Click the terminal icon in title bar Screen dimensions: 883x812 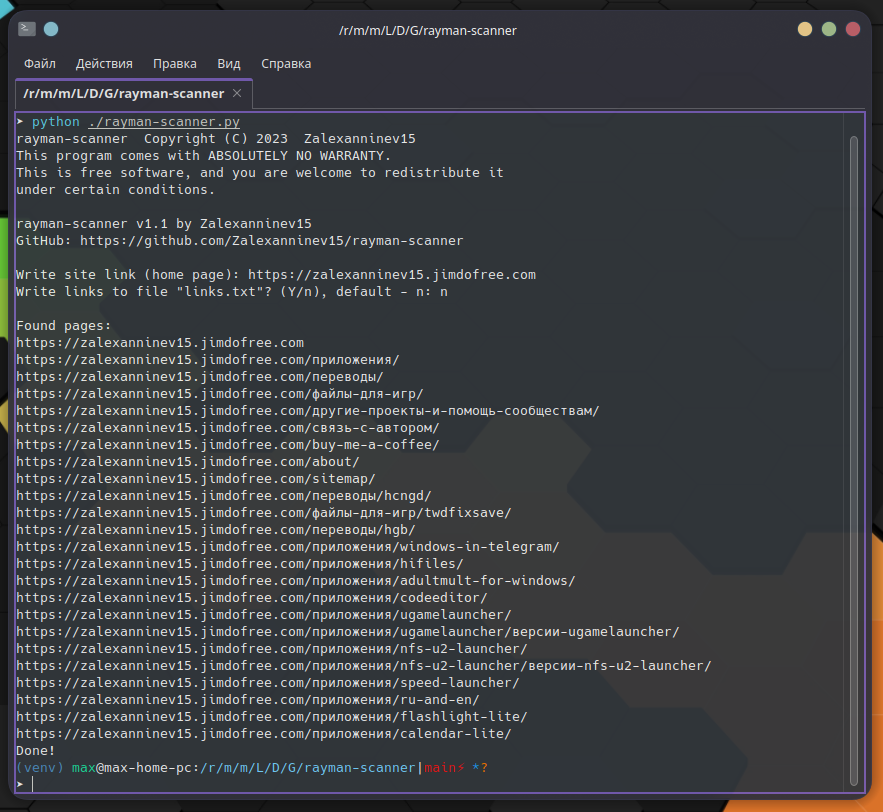click(x=27, y=29)
